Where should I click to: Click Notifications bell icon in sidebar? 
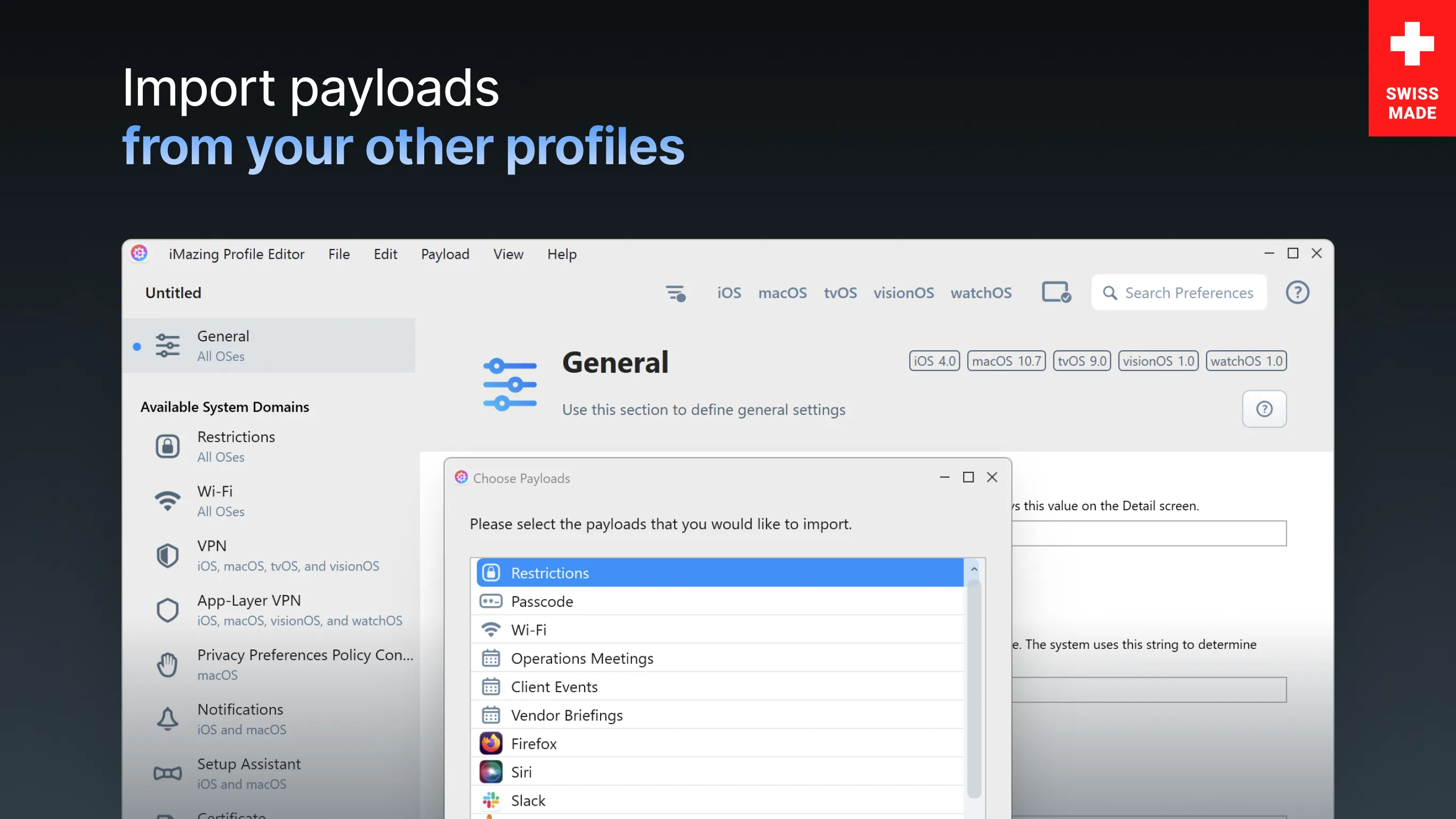[x=167, y=719]
